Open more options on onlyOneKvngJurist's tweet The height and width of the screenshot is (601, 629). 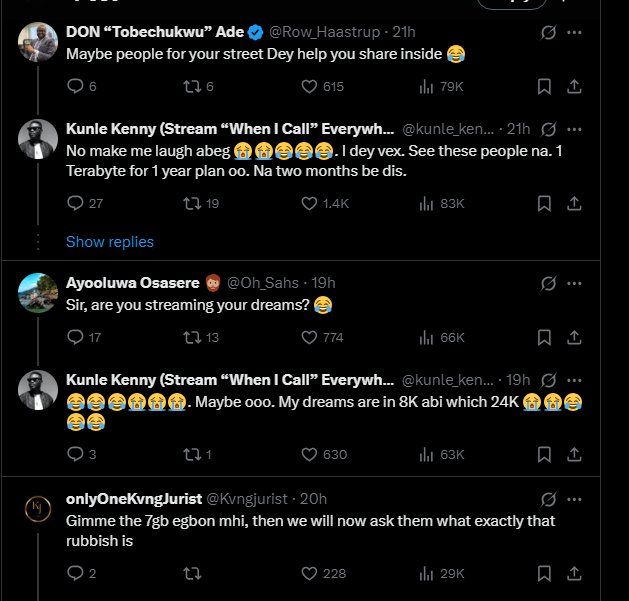coord(574,499)
